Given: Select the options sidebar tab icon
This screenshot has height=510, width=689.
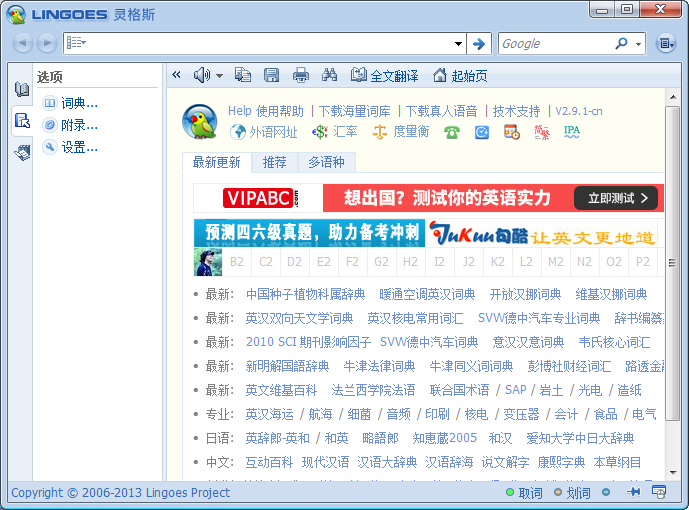Looking at the screenshot, I should tap(22, 120).
